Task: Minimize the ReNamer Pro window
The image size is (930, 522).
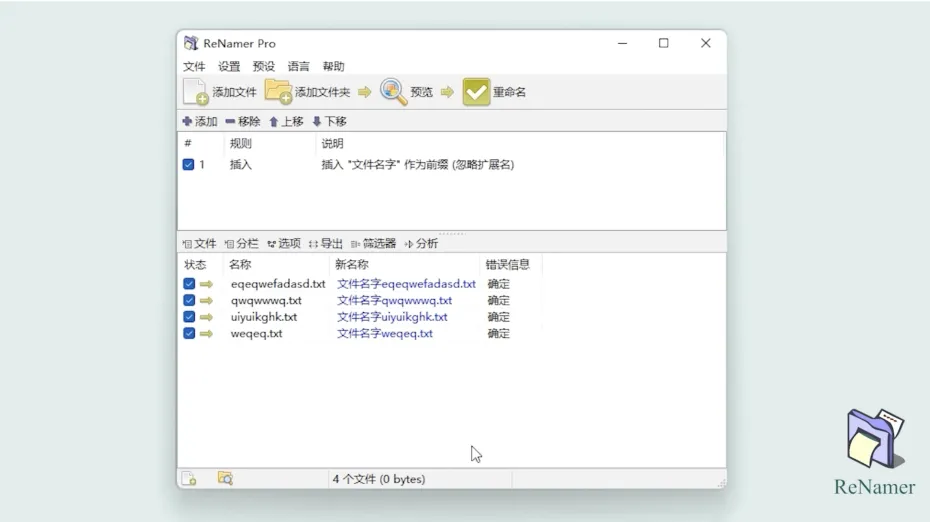Action: coord(622,43)
